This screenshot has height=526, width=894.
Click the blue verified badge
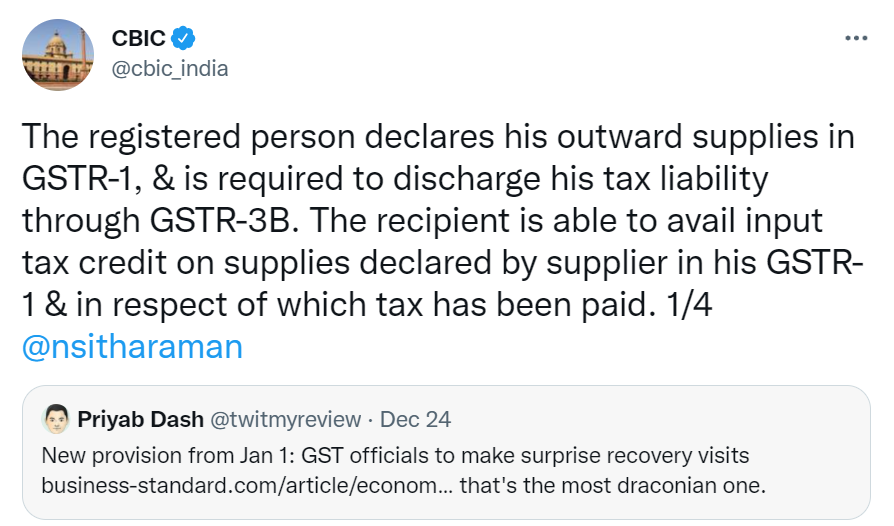[x=182, y=38]
